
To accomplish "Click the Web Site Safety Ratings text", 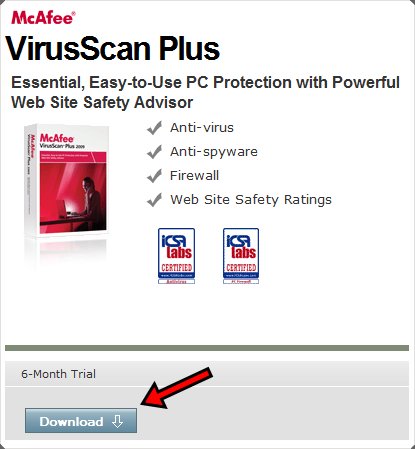I will tap(251, 200).
